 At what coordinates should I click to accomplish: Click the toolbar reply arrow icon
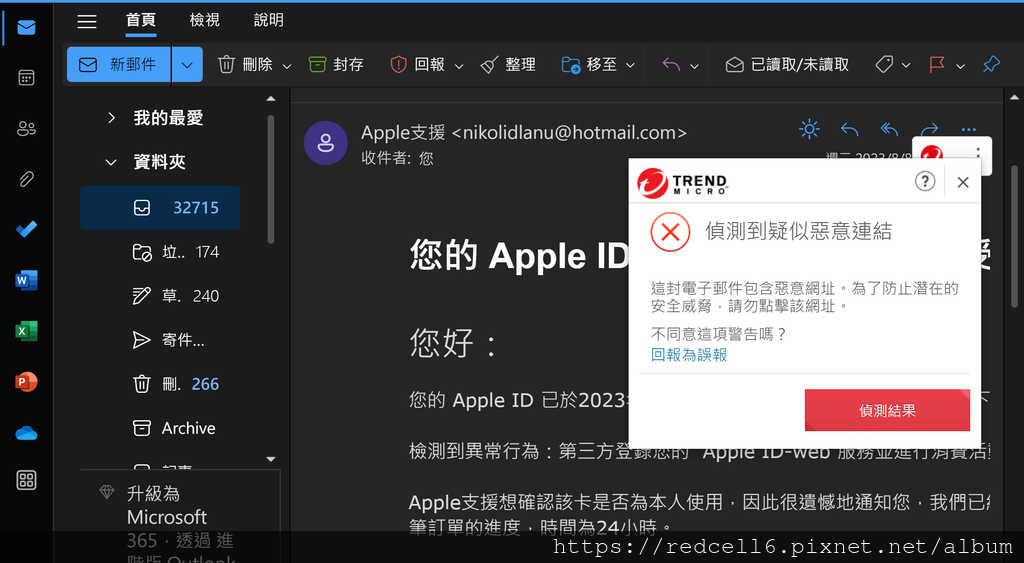coord(671,65)
